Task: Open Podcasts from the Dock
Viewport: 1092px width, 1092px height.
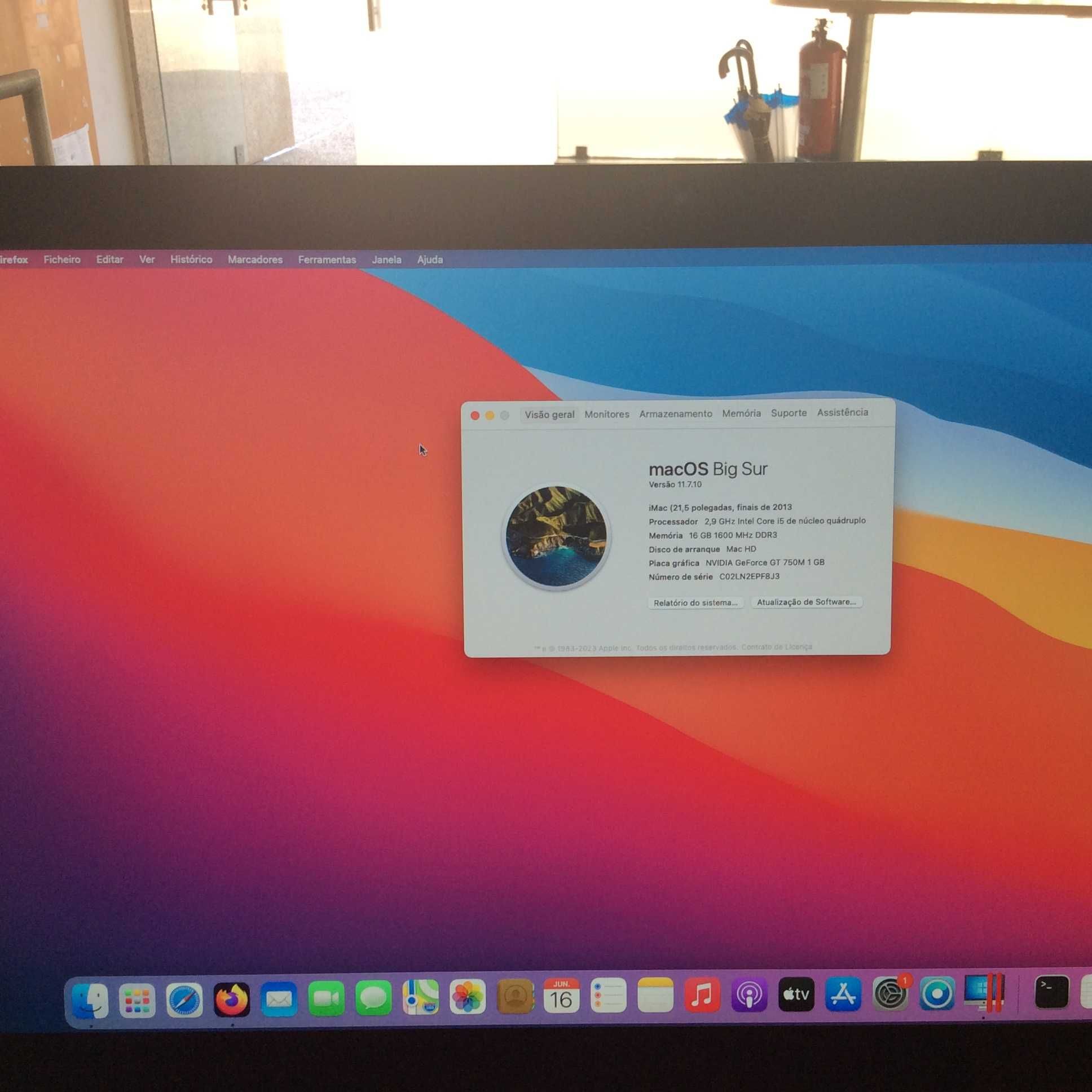Action: pos(750,994)
